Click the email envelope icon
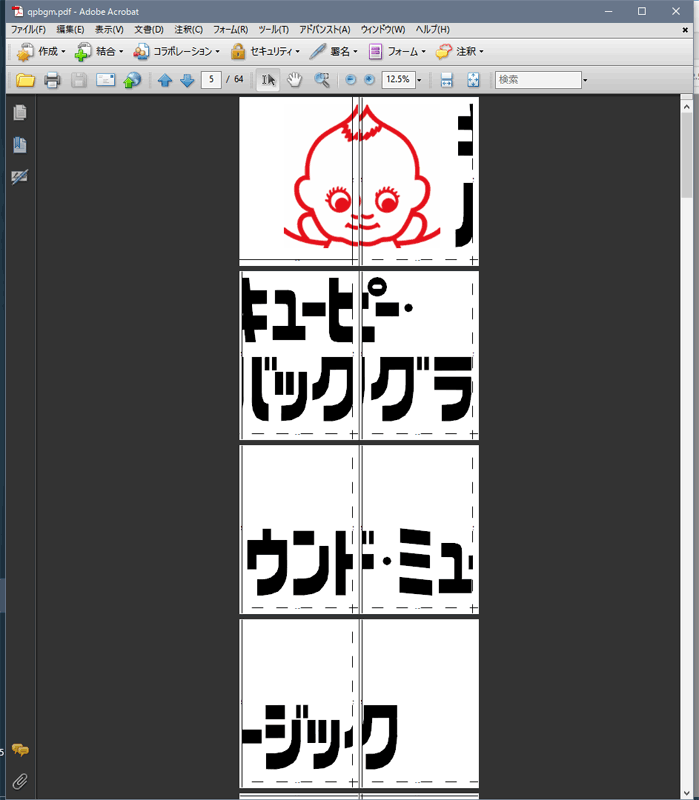Viewport: 699px width, 800px height. 106,80
